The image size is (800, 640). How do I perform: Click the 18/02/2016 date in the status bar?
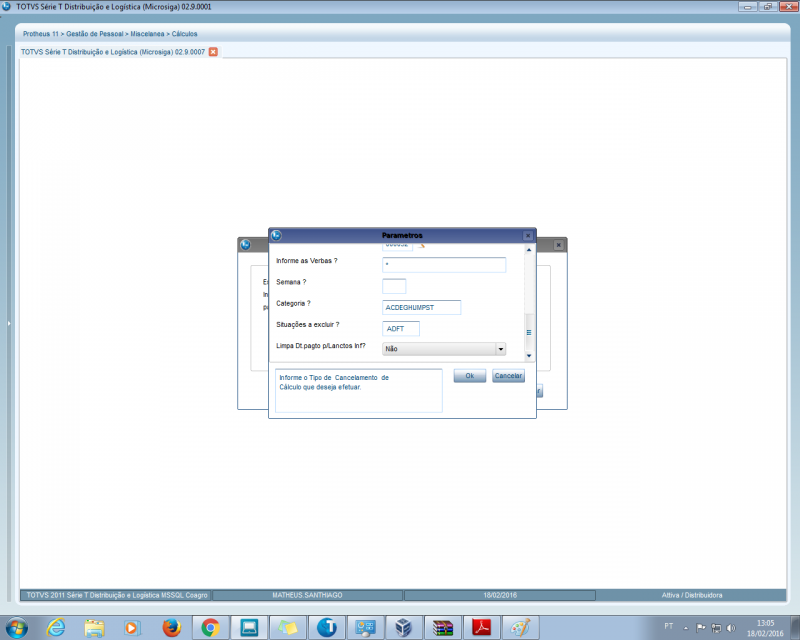pos(500,595)
